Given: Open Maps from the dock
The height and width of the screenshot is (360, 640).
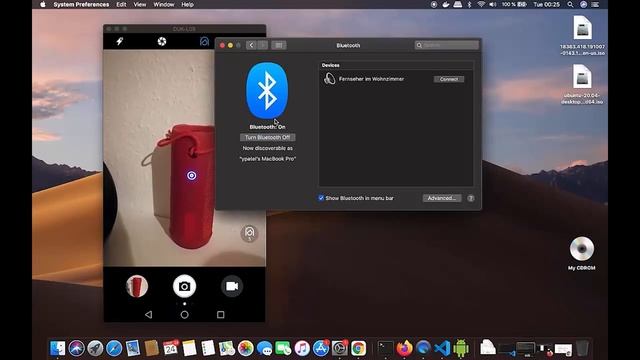Looking at the screenshot, I should coord(227,348).
